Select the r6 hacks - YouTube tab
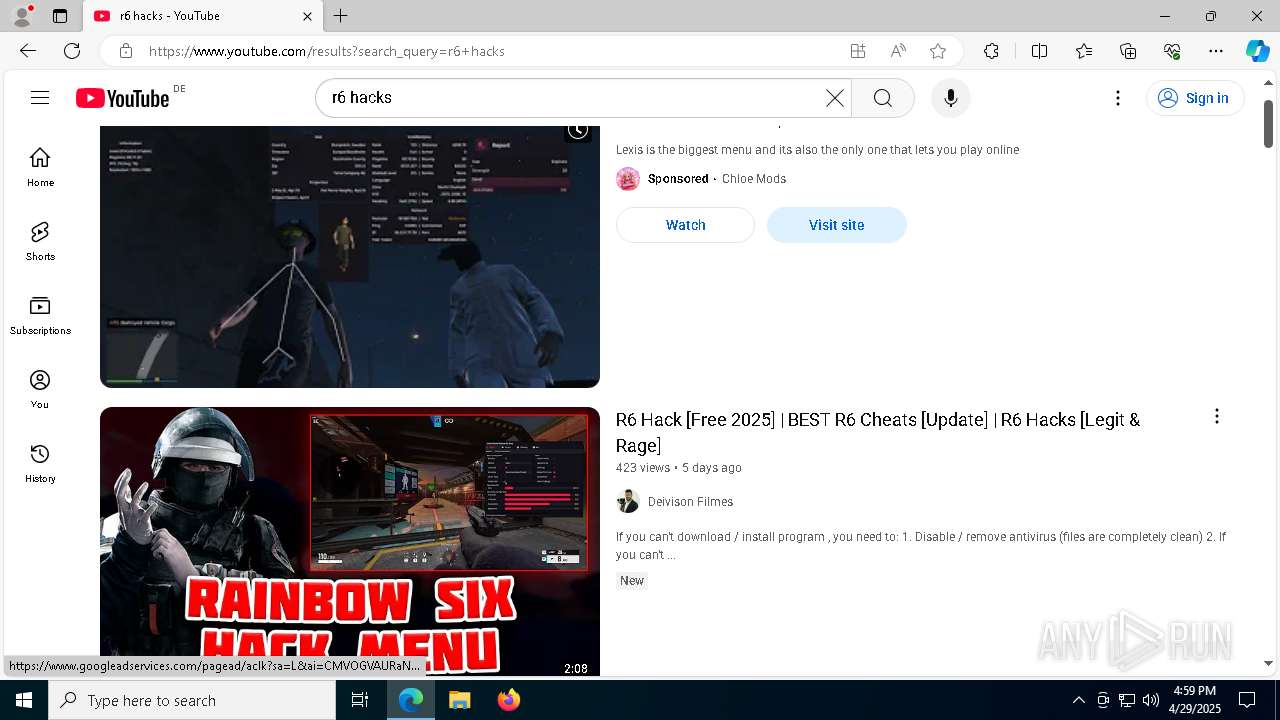The height and width of the screenshot is (720, 1280). pos(202,16)
